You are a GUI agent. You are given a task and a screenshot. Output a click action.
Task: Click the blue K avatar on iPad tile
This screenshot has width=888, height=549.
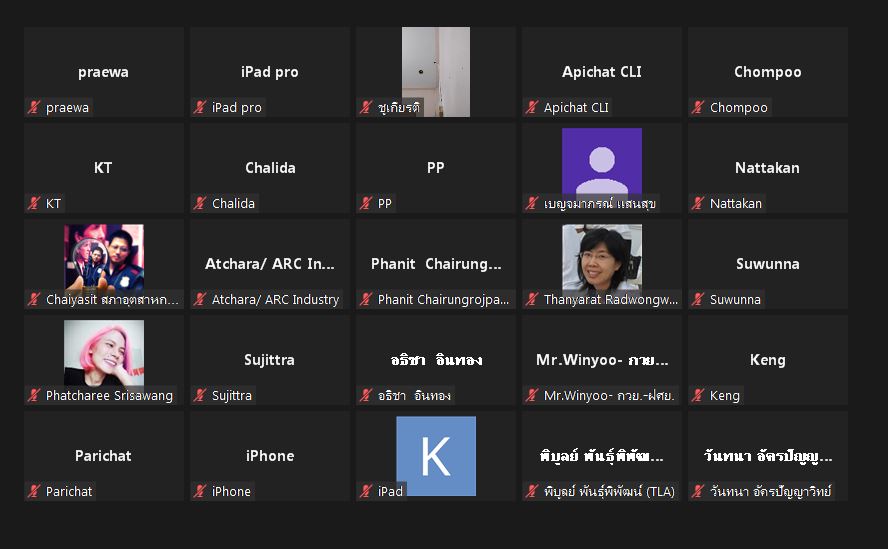[x=436, y=456]
